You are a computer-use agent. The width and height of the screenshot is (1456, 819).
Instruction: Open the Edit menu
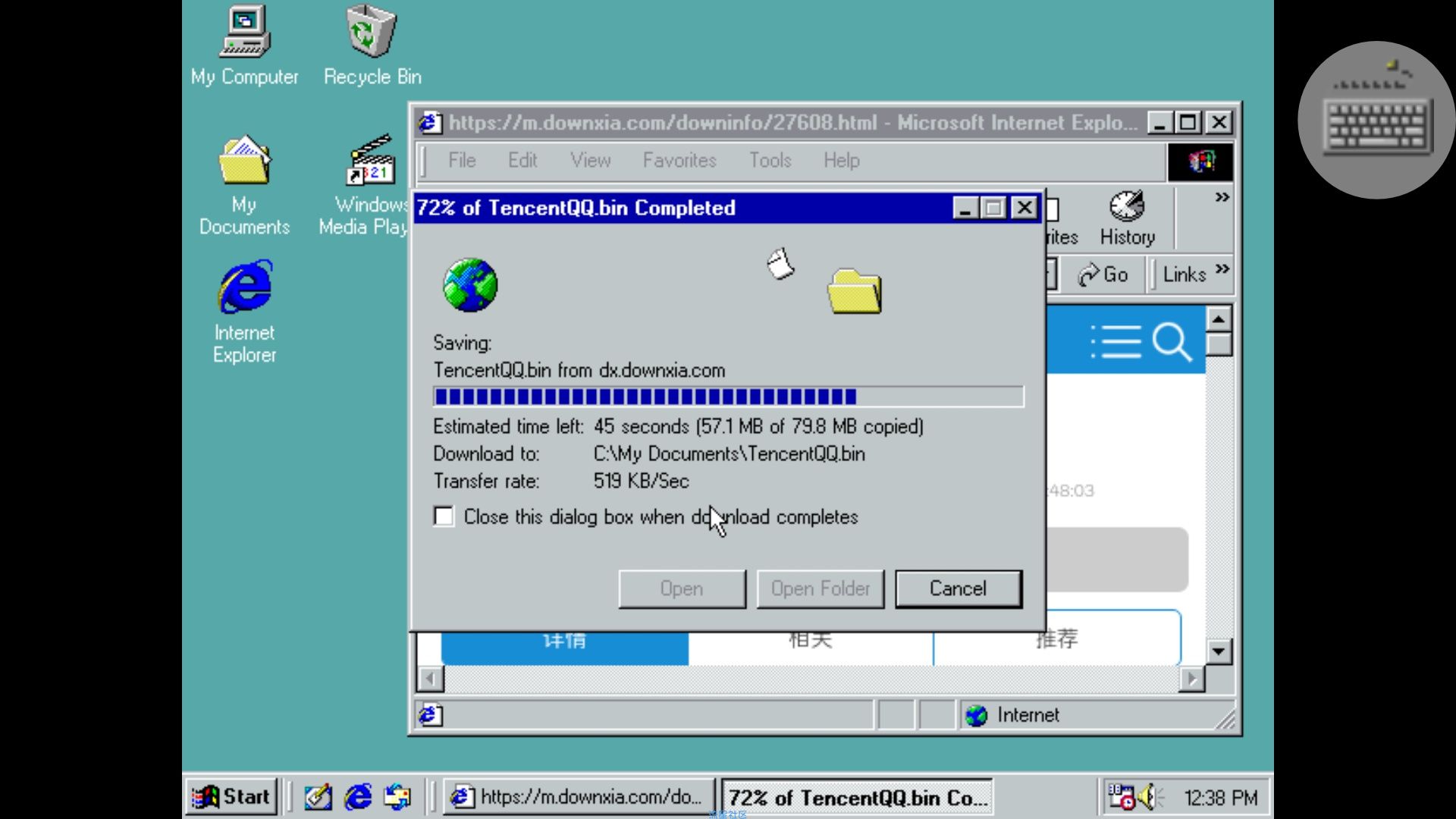pos(522,161)
